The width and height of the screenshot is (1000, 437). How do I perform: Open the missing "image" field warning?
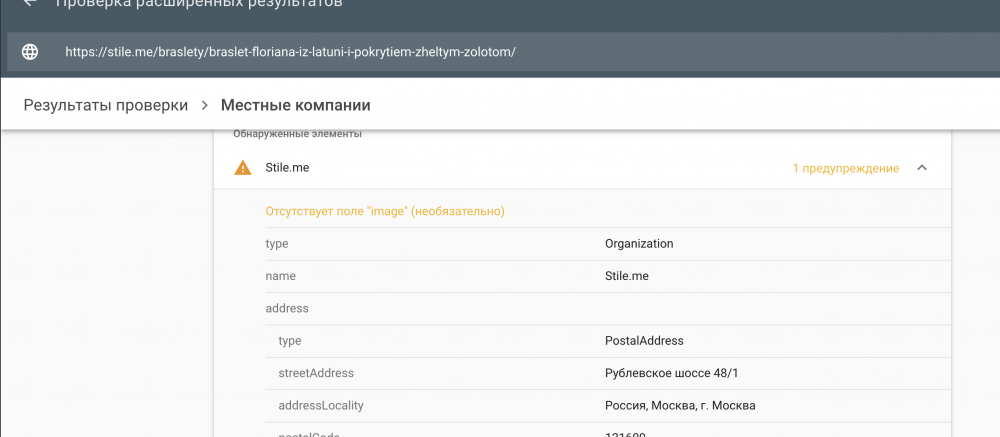[384, 211]
